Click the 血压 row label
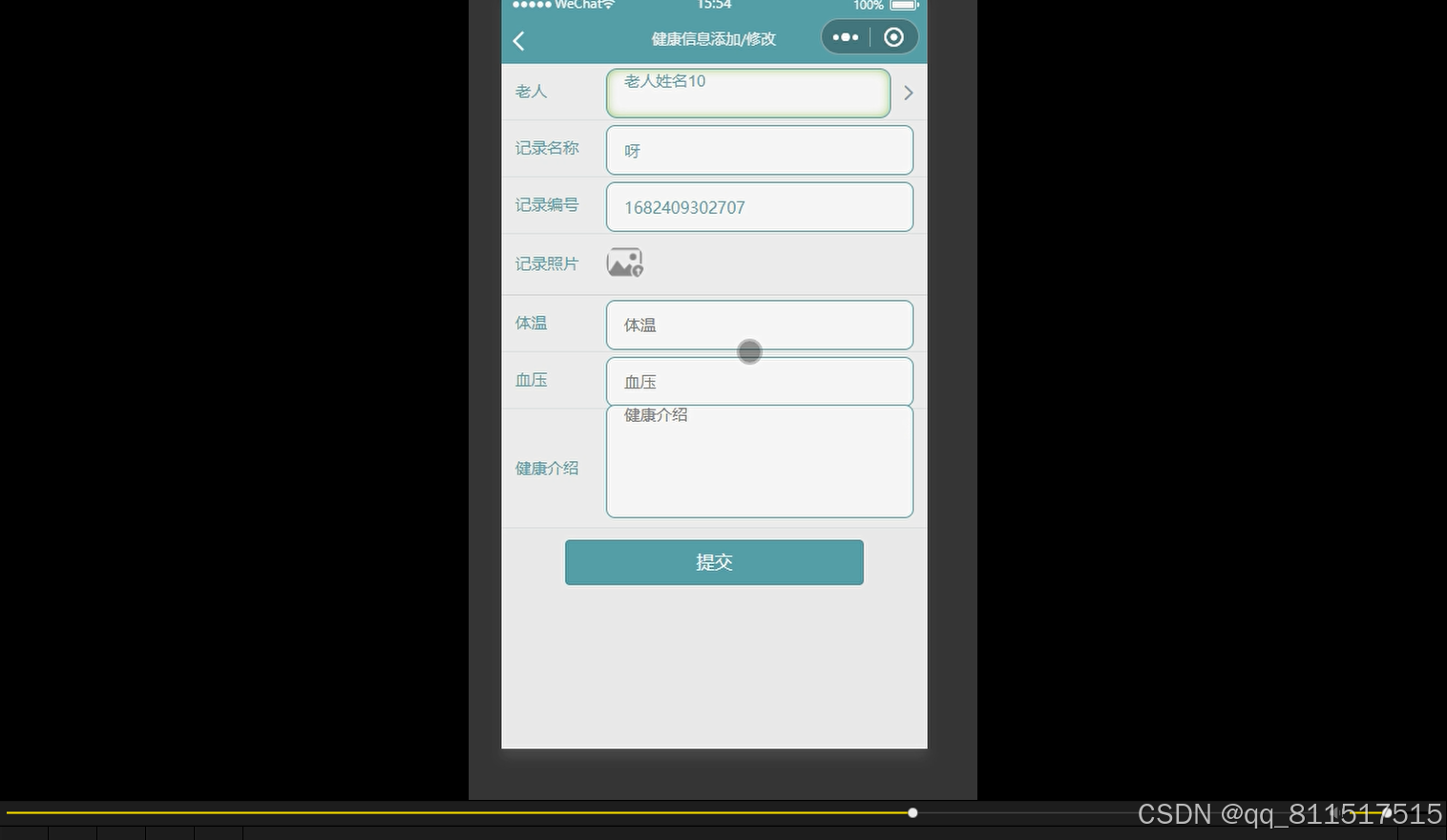The width and height of the screenshot is (1447, 840). (531, 380)
